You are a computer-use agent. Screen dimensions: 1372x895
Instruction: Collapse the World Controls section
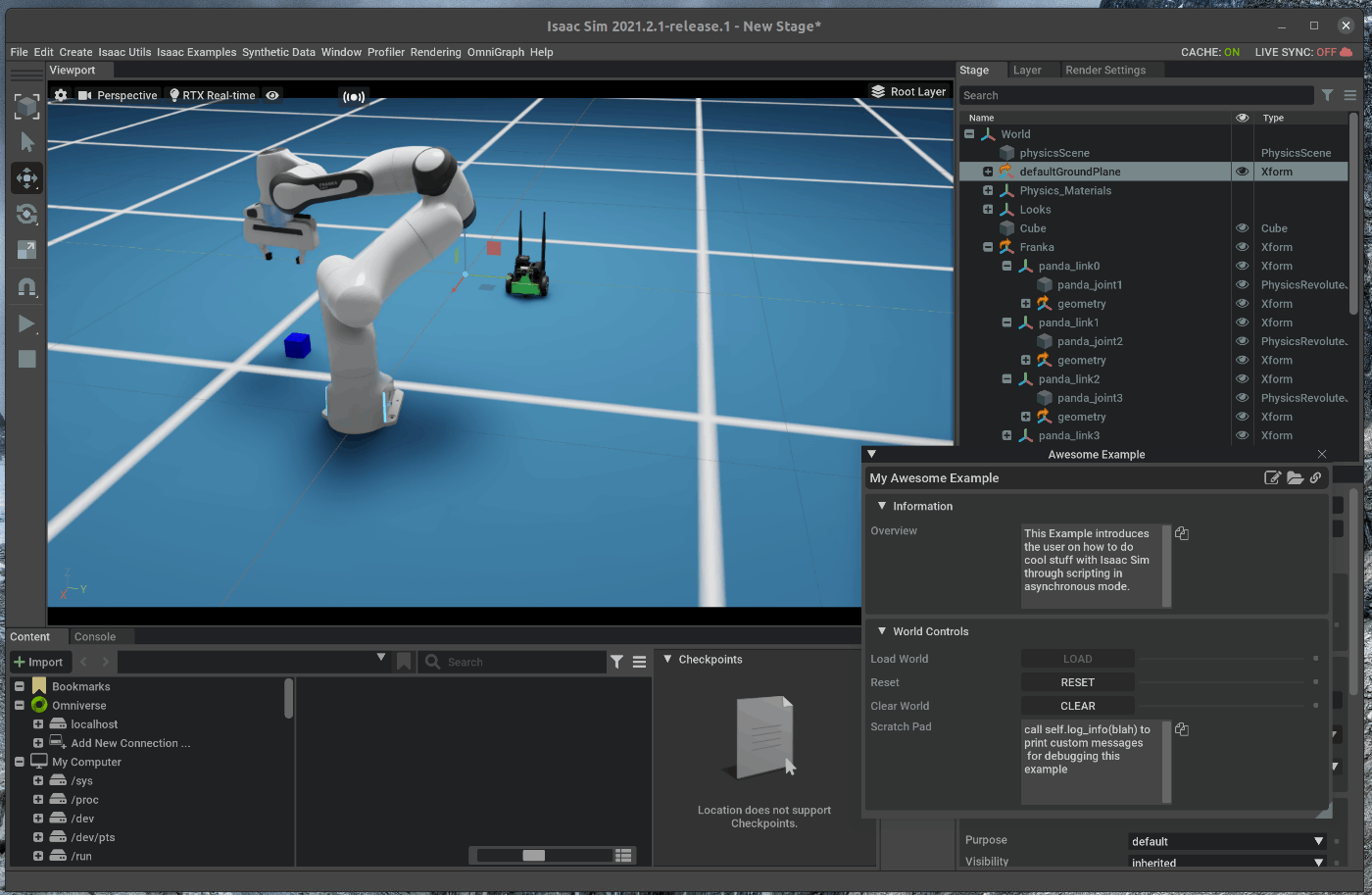(882, 631)
